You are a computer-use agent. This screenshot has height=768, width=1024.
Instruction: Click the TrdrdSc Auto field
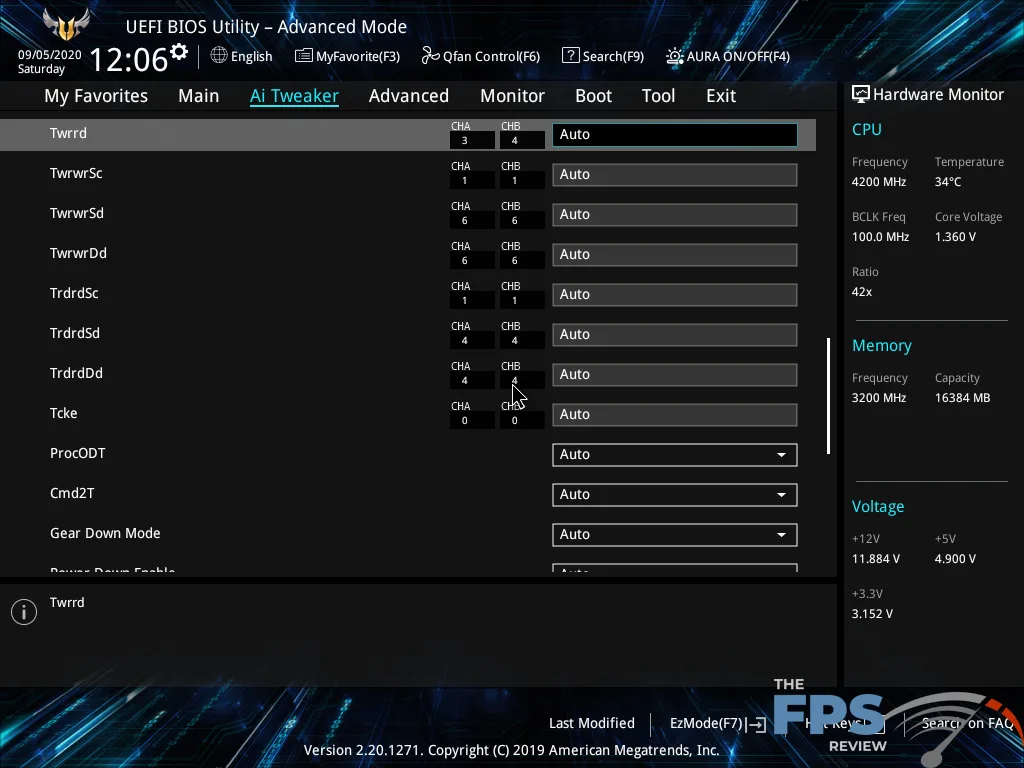(675, 295)
